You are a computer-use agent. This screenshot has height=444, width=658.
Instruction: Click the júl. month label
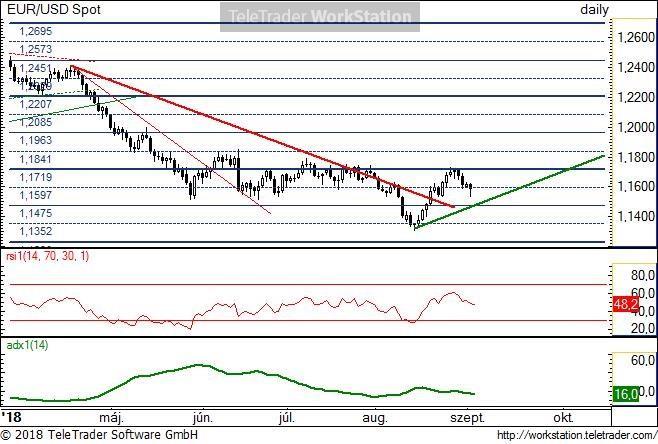[287, 418]
